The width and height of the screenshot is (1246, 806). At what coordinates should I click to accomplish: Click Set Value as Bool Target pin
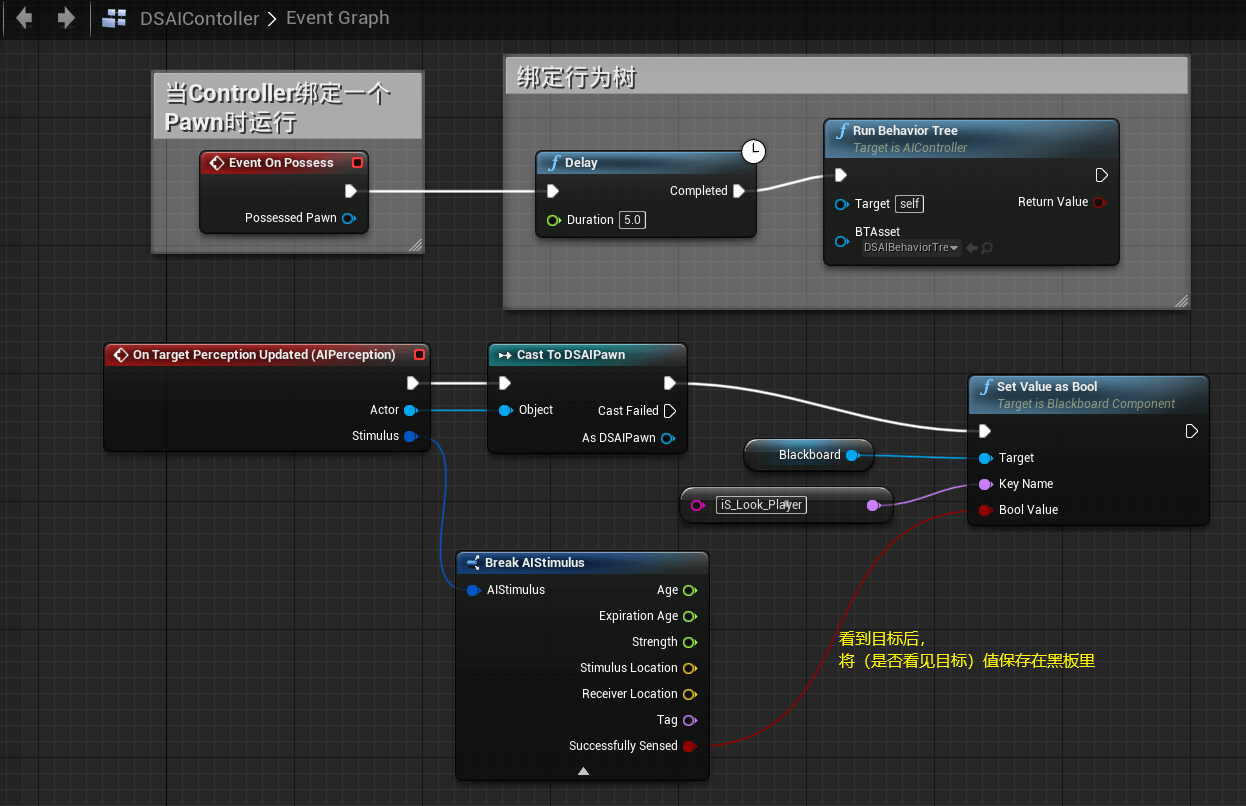coord(985,458)
